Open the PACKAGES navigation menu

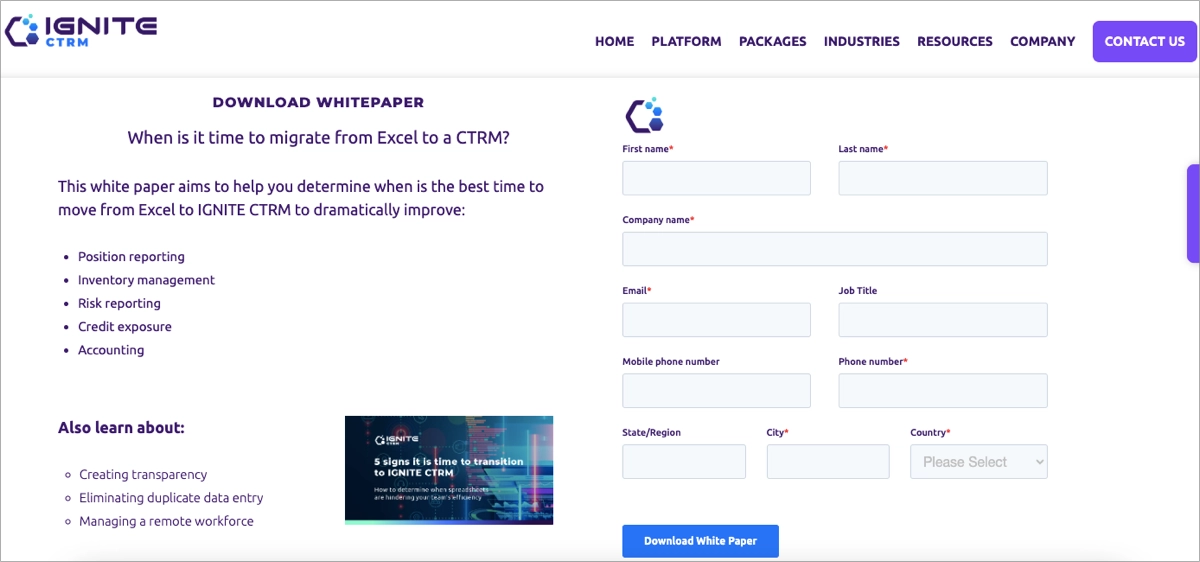pos(772,42)
